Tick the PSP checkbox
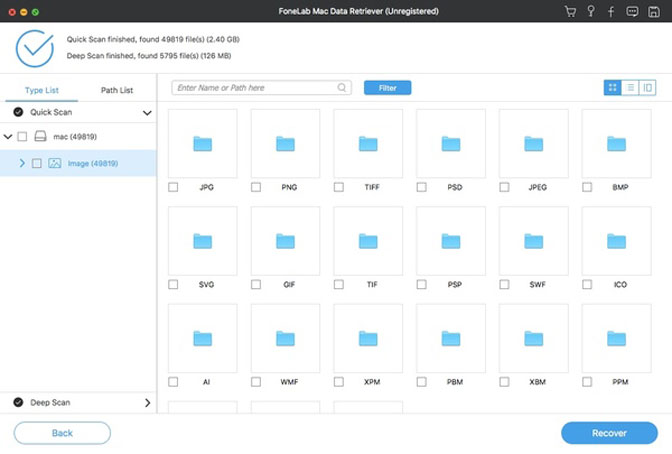The height and width of the screenshot is (454, 672). 422,284
